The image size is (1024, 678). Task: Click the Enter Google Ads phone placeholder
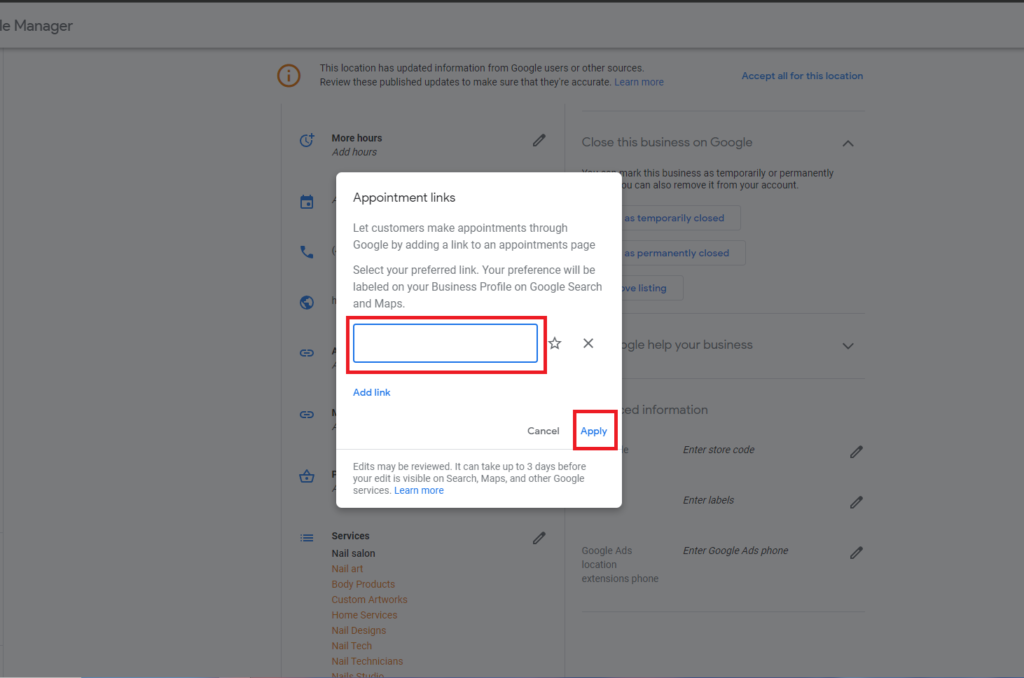pos(735,551)
